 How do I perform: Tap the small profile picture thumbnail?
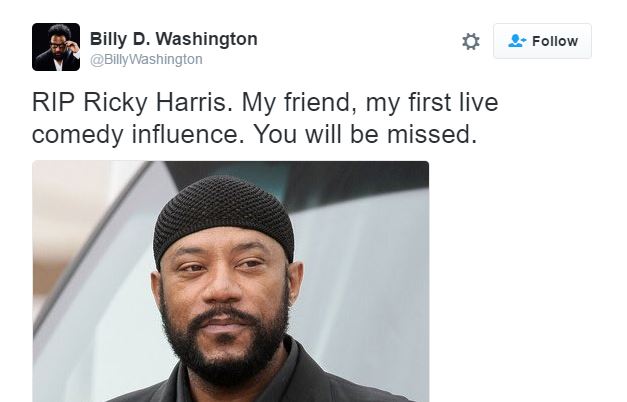click(56, 47)
